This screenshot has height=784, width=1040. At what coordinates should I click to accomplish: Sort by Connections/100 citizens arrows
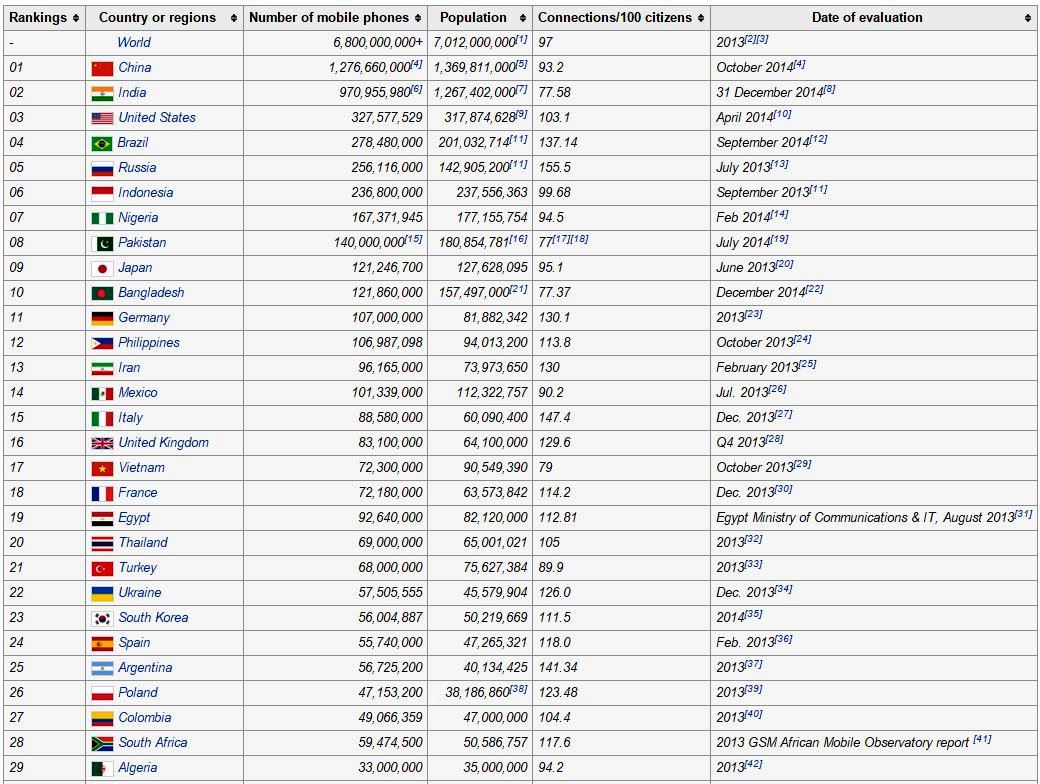tap(700, 18)
